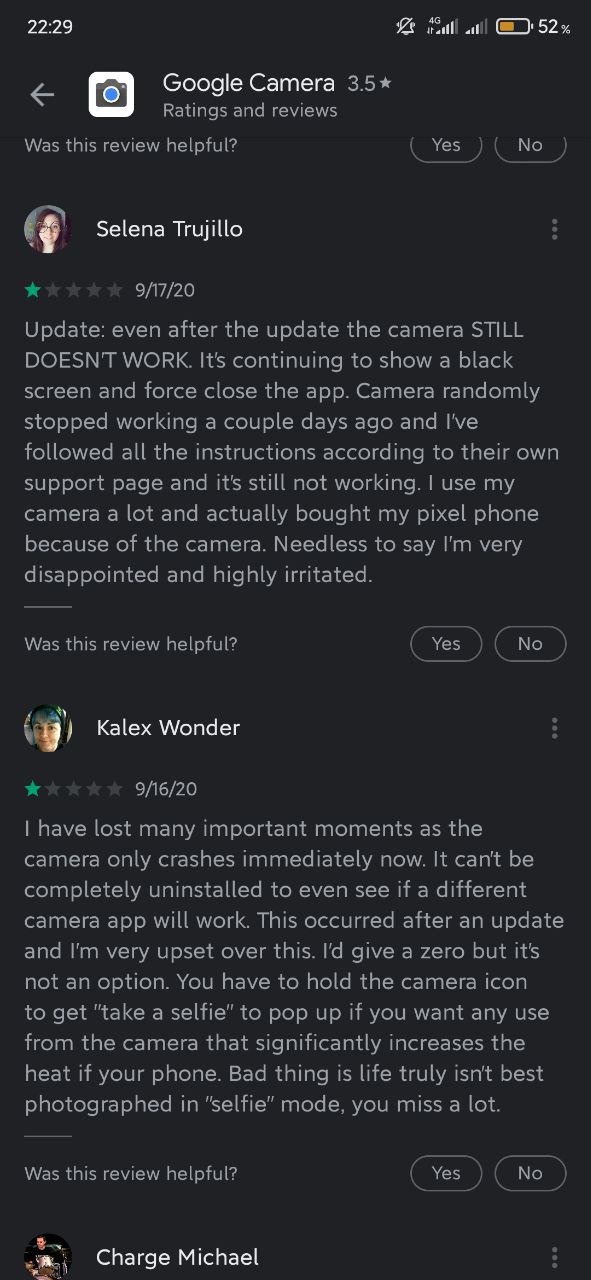Open options menu for Charge Michael's review
Viewport: 591px width, 1280px height.
(554, 1257)
